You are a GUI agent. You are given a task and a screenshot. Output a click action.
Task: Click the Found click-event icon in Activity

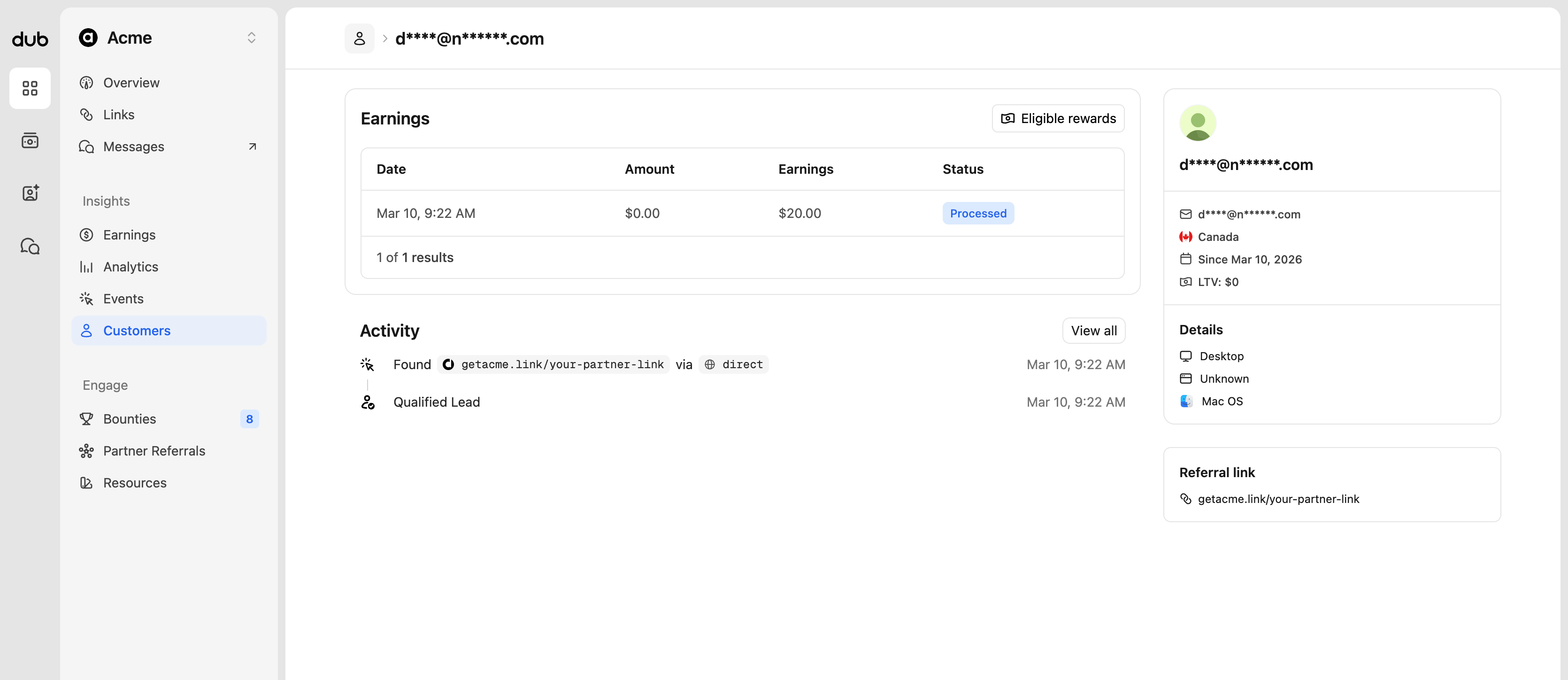[367, 364]
